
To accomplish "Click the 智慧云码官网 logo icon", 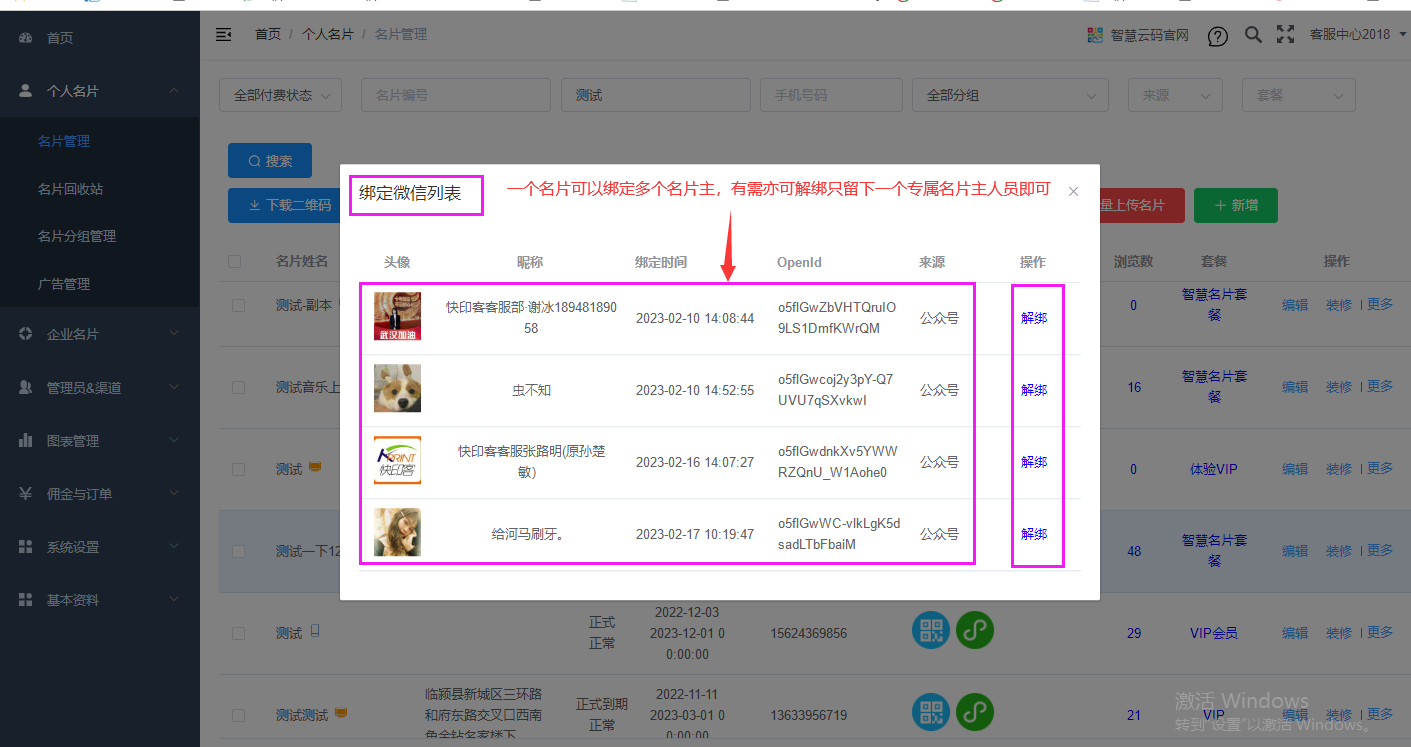I will click(1095, 35).
